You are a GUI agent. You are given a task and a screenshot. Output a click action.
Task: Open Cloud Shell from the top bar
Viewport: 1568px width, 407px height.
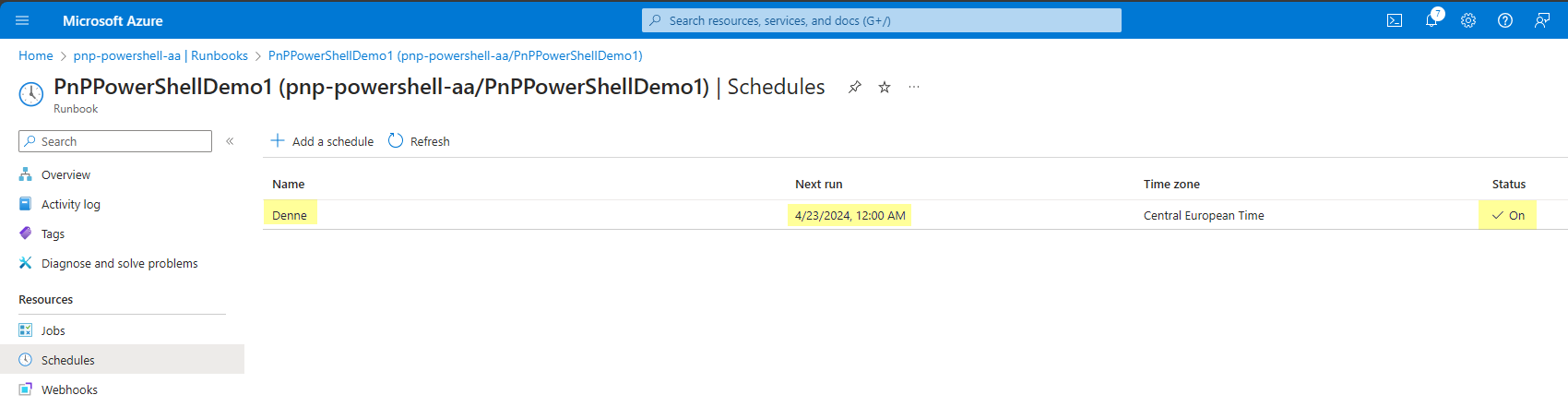1395,20
